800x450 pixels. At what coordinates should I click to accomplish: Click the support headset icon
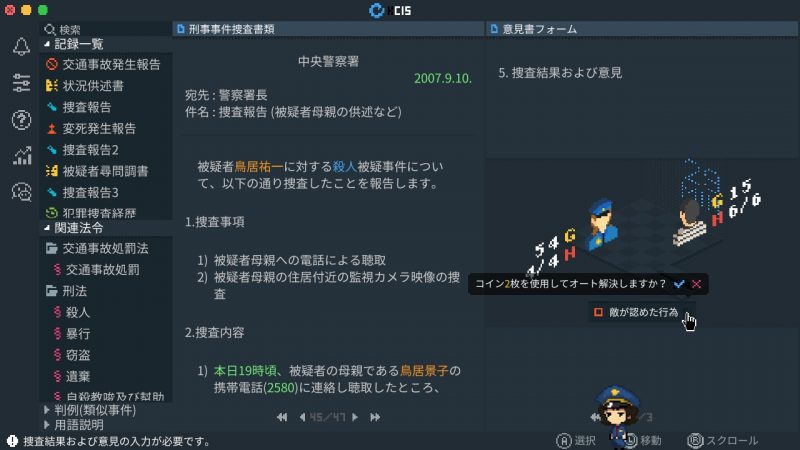click(x=21, y=192)
